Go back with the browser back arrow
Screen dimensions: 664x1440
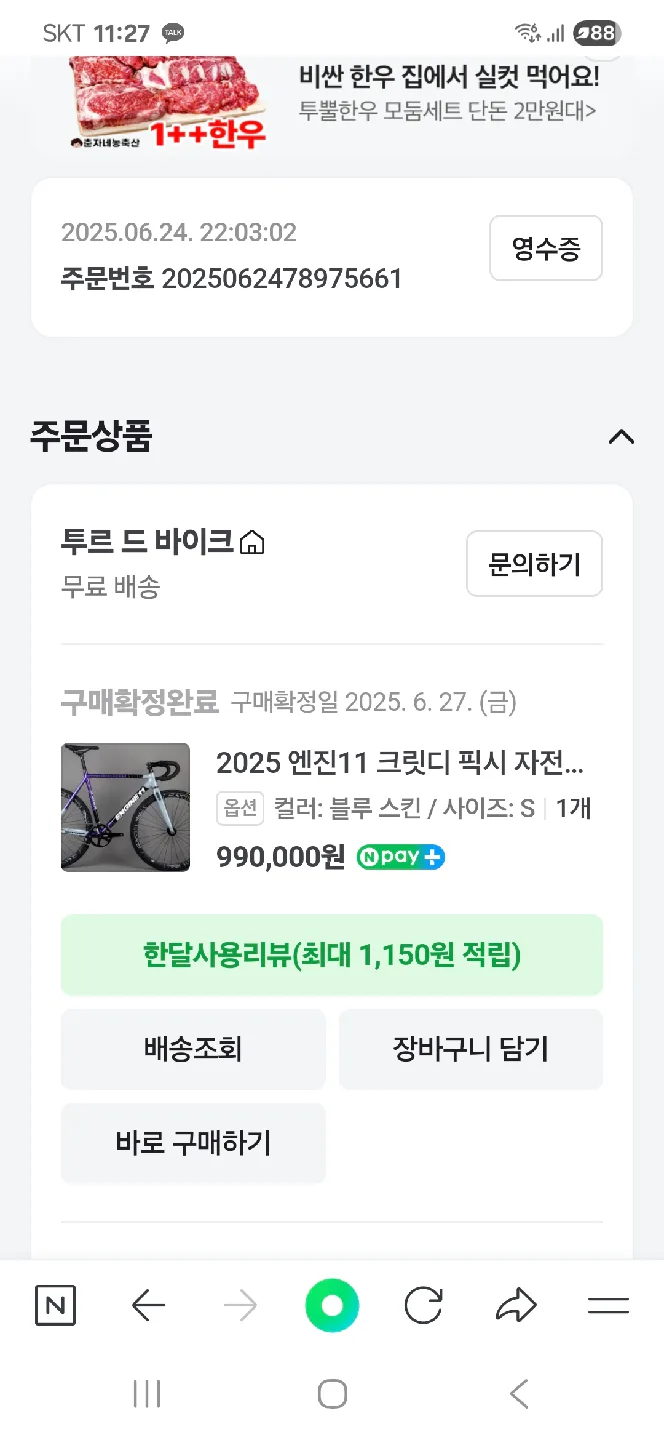tap(148, 1305)
